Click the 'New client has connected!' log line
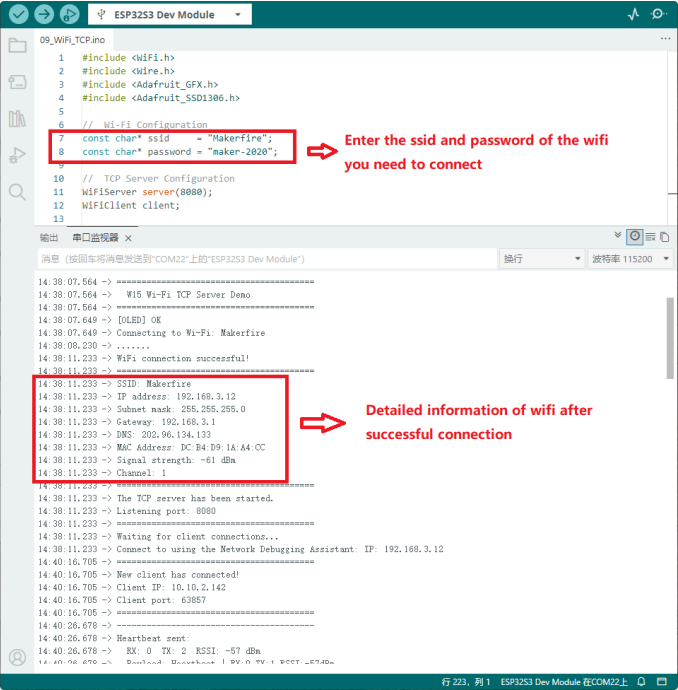The width and height of the screenshot is (678, 690). point(139,575)
